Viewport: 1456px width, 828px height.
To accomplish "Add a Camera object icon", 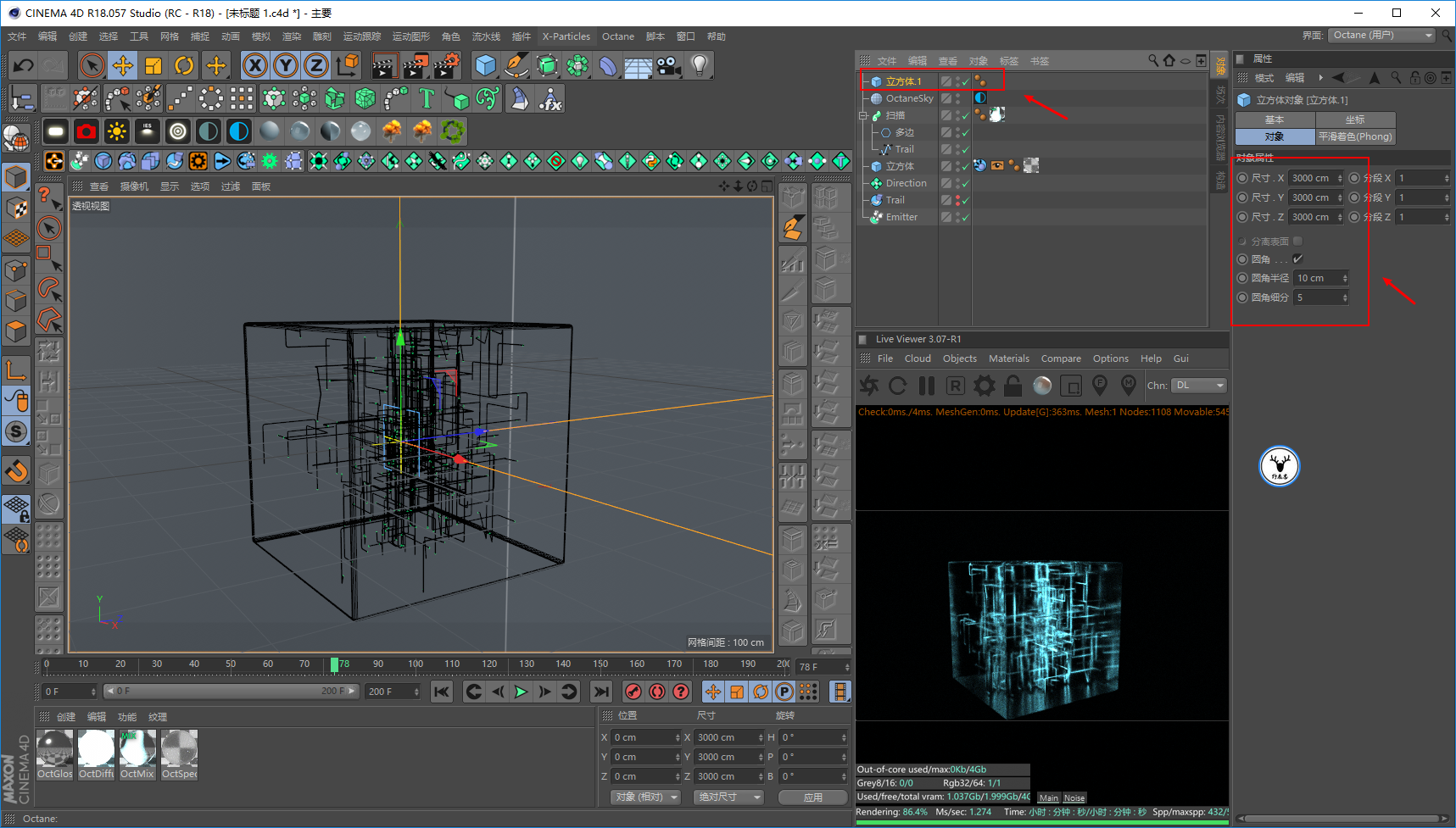I will pyautogui.click(x=669, y=65).
